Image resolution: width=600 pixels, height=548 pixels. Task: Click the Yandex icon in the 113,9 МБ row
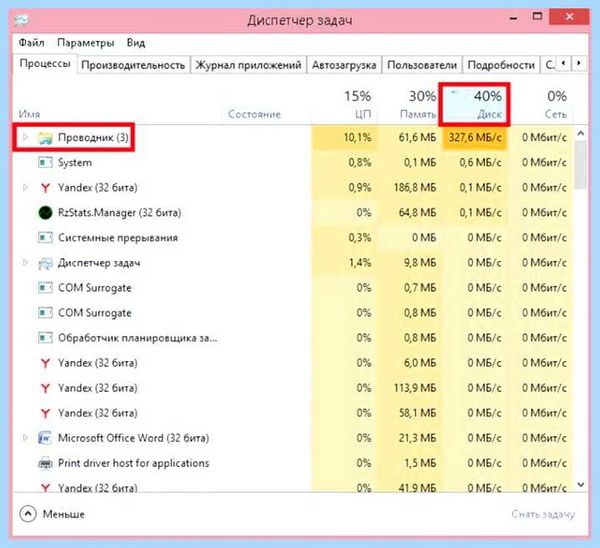tap(45, 388)
